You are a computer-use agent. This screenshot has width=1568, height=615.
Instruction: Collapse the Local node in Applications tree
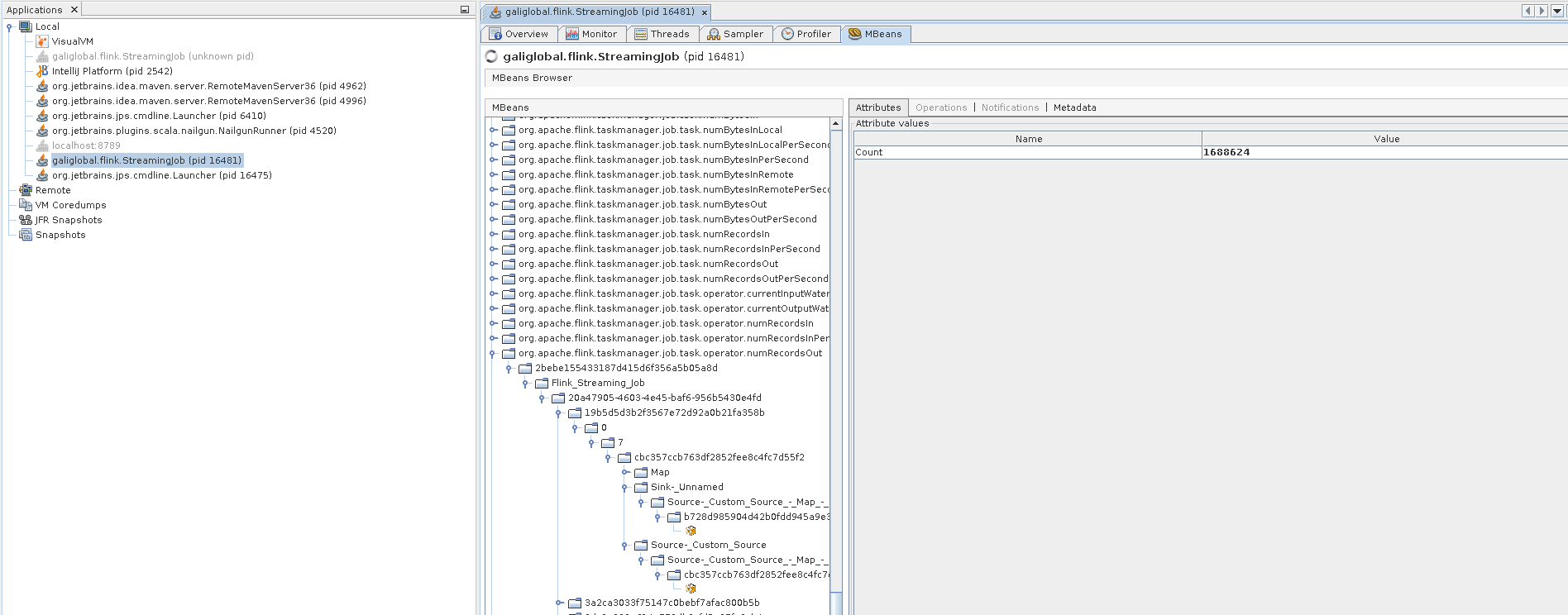[x=9, y=27]
